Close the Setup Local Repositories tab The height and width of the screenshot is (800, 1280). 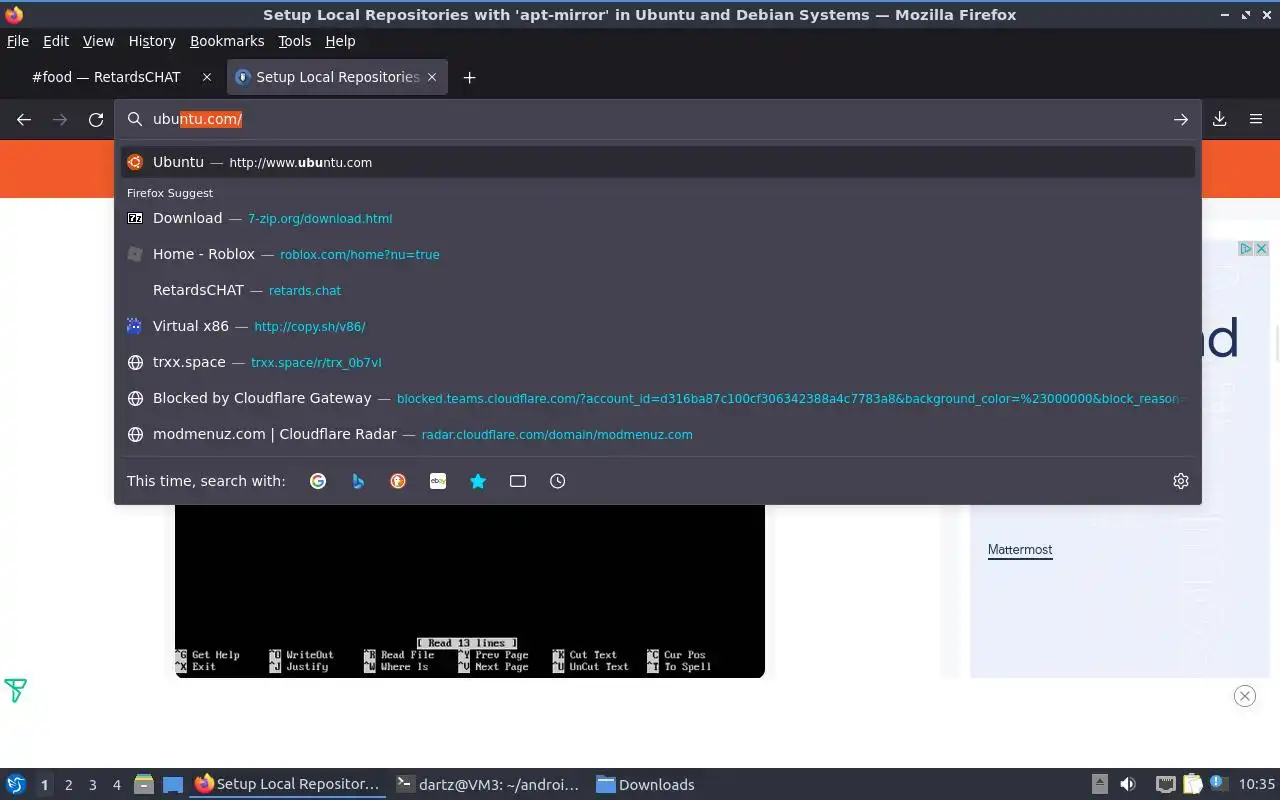432,77
